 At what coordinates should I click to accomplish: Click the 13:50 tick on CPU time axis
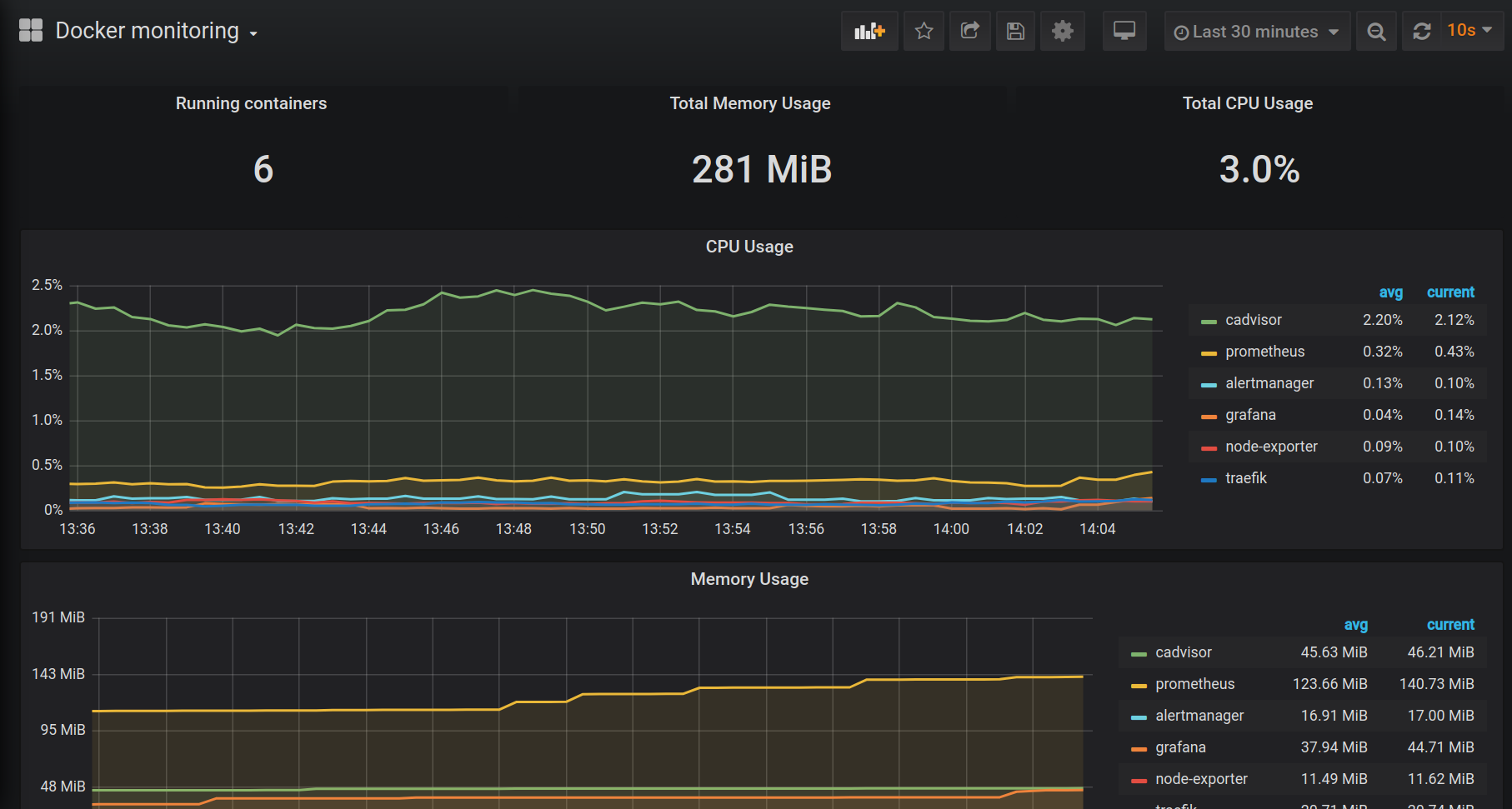coord(587,529)
